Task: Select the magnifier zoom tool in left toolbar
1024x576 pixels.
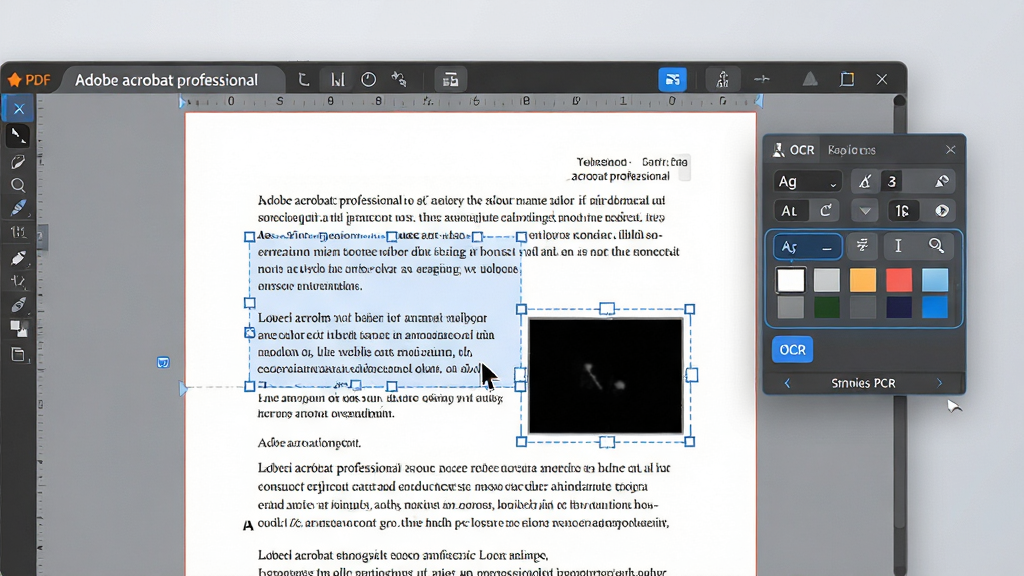Action: [18, 185]
